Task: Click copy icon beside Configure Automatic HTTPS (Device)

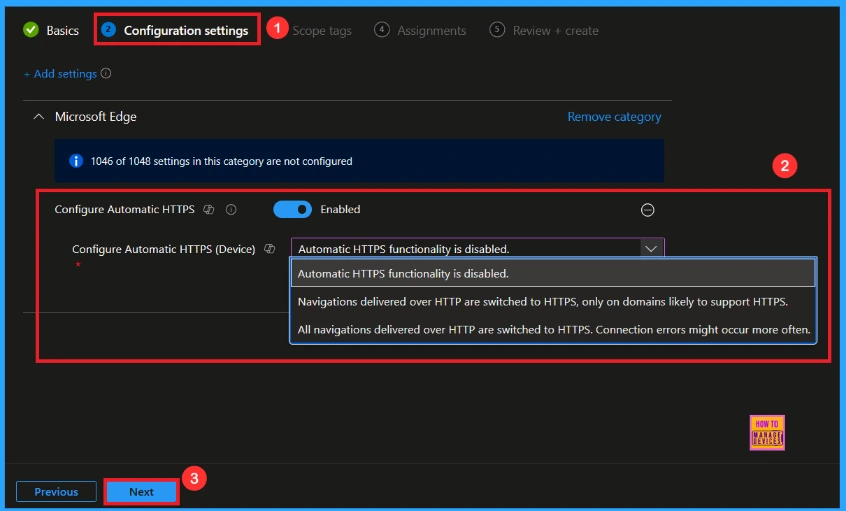Action: click(270, 249)
